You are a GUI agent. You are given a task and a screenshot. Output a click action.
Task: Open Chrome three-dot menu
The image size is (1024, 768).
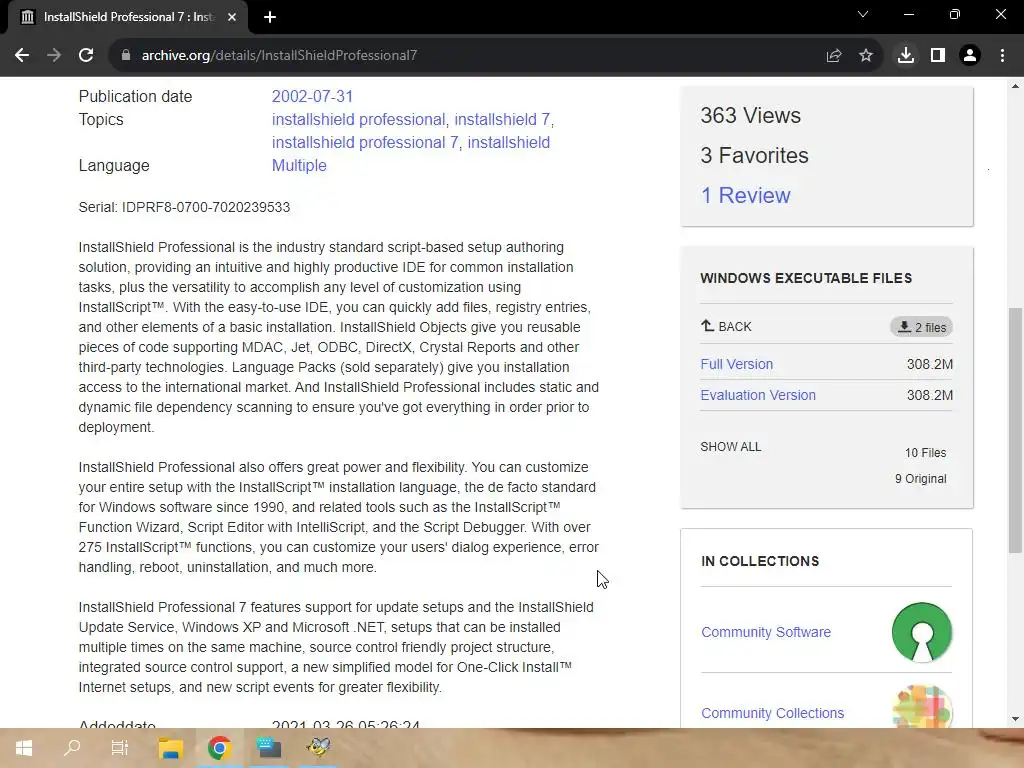click(x=1002, y=56)
